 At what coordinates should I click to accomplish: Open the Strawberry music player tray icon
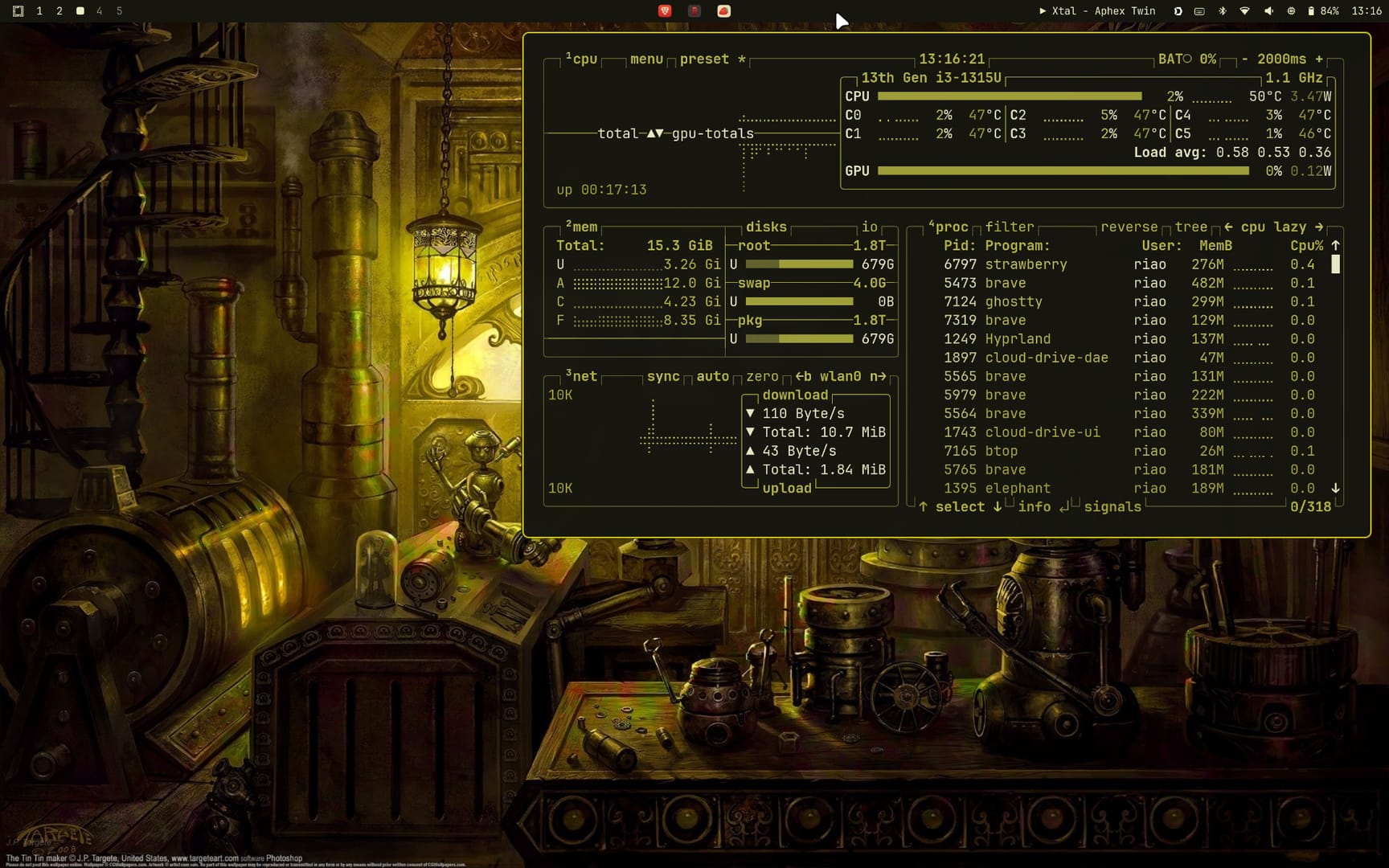pyautogui.click(x=723, y=11)
